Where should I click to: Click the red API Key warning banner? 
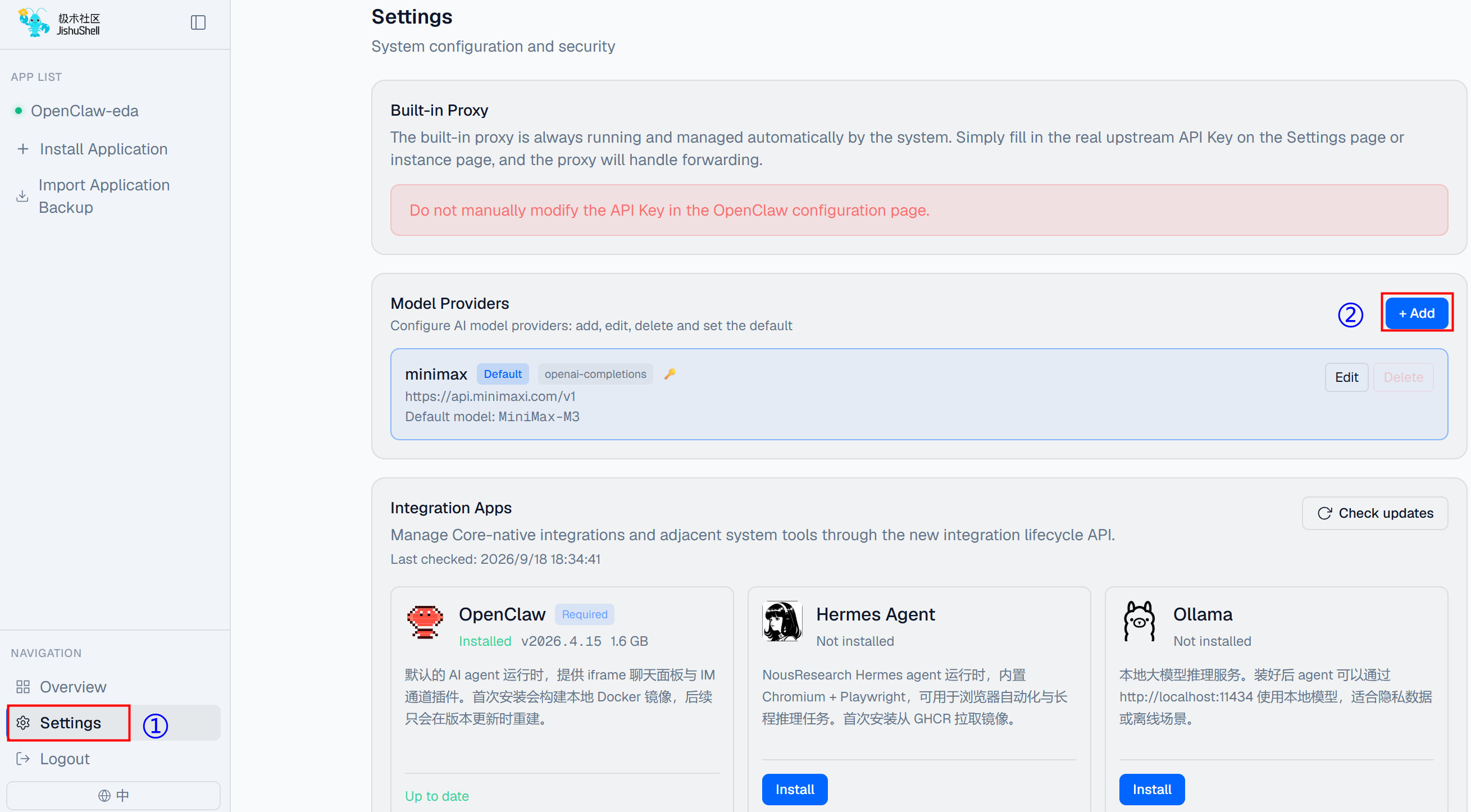click(919, 209)
